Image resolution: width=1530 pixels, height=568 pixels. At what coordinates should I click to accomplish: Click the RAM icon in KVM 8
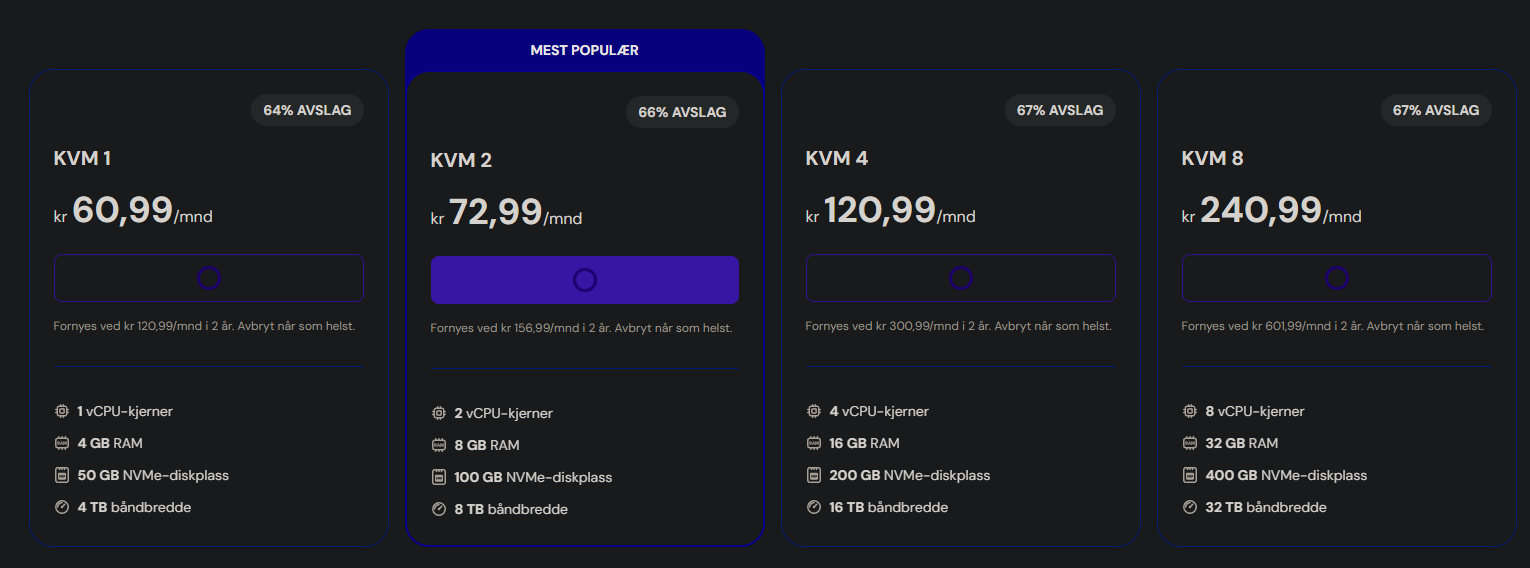pos(1189,443)
